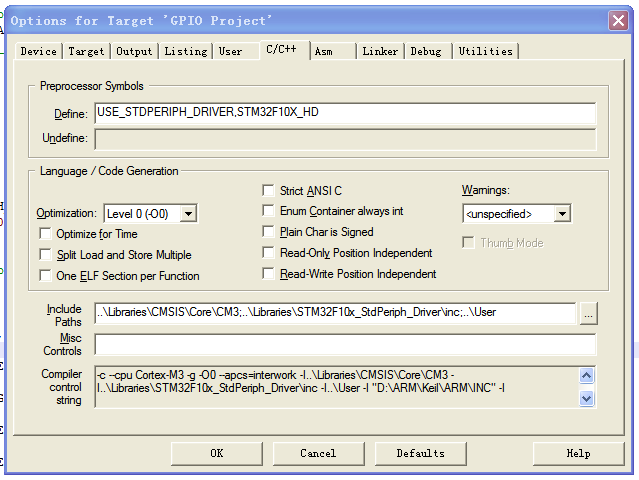Toggle Plain Char is Signed

(x=268, y=232)
